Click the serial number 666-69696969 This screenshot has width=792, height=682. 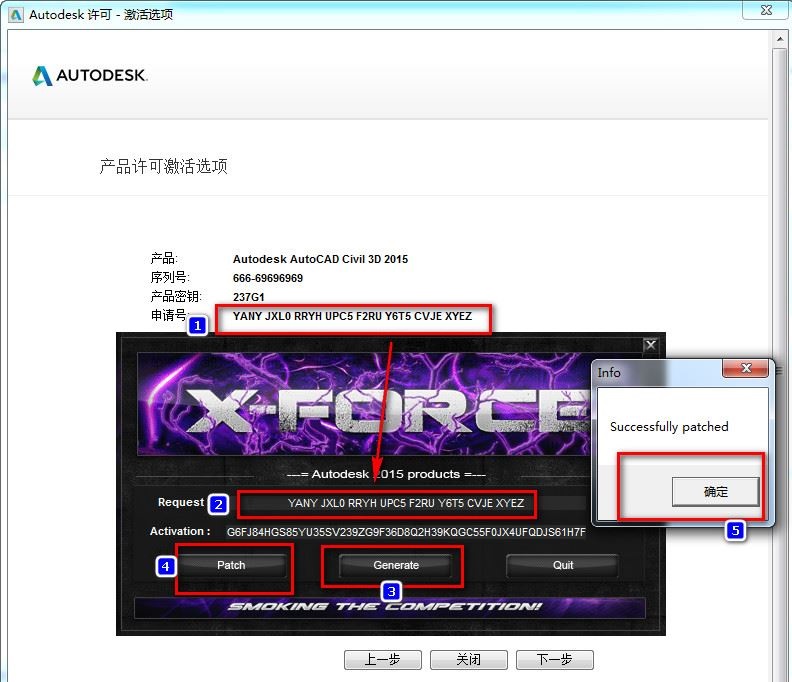268,278
